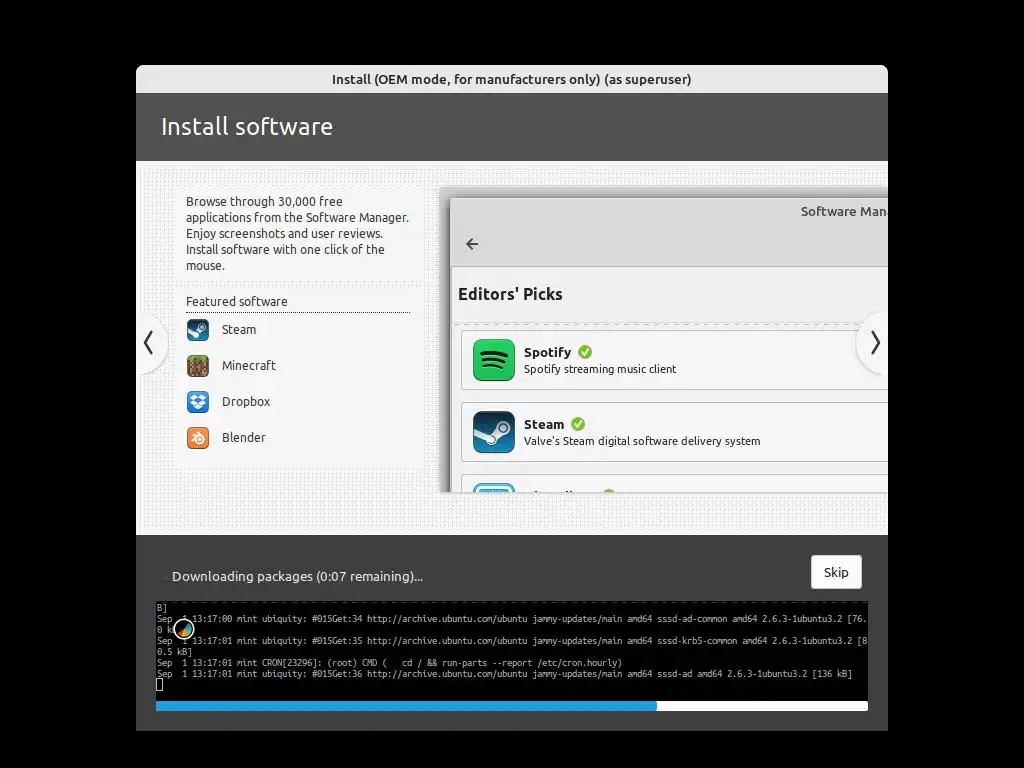This screenshot has width=1024, height=768.
Task: Click 'Spotify streaming music client' description
Action: pos(600,369)
